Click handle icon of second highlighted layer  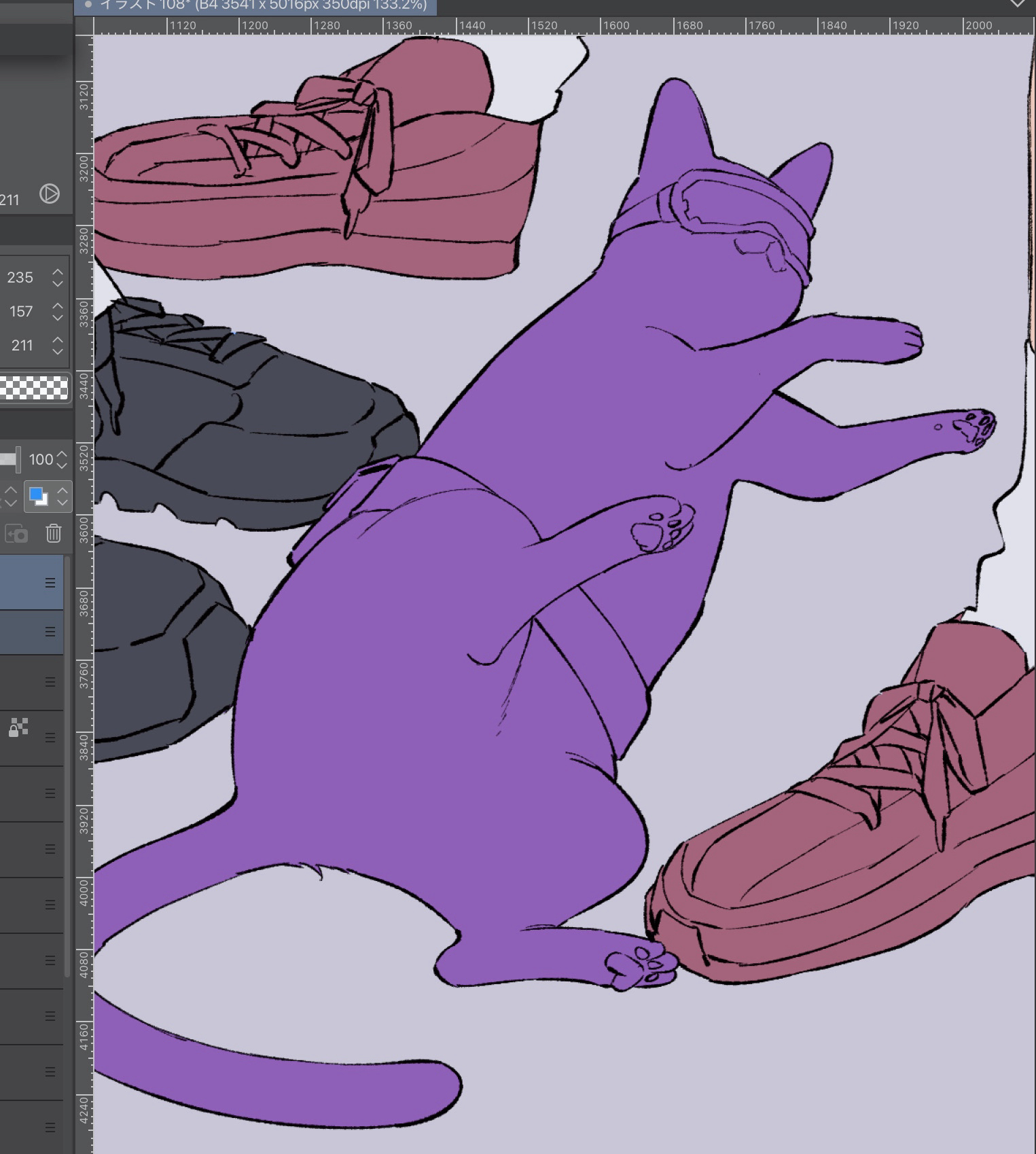(x=50, y=632)
